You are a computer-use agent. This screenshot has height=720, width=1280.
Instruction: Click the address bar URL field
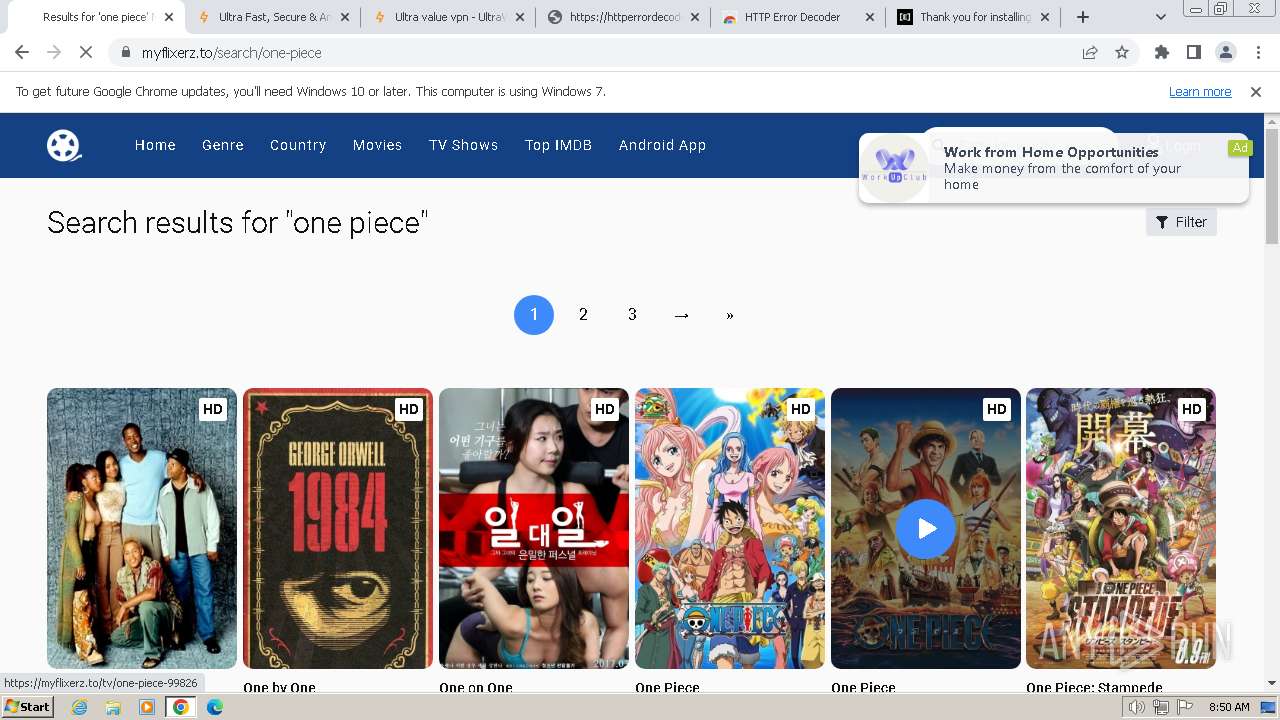pos(600,53)
